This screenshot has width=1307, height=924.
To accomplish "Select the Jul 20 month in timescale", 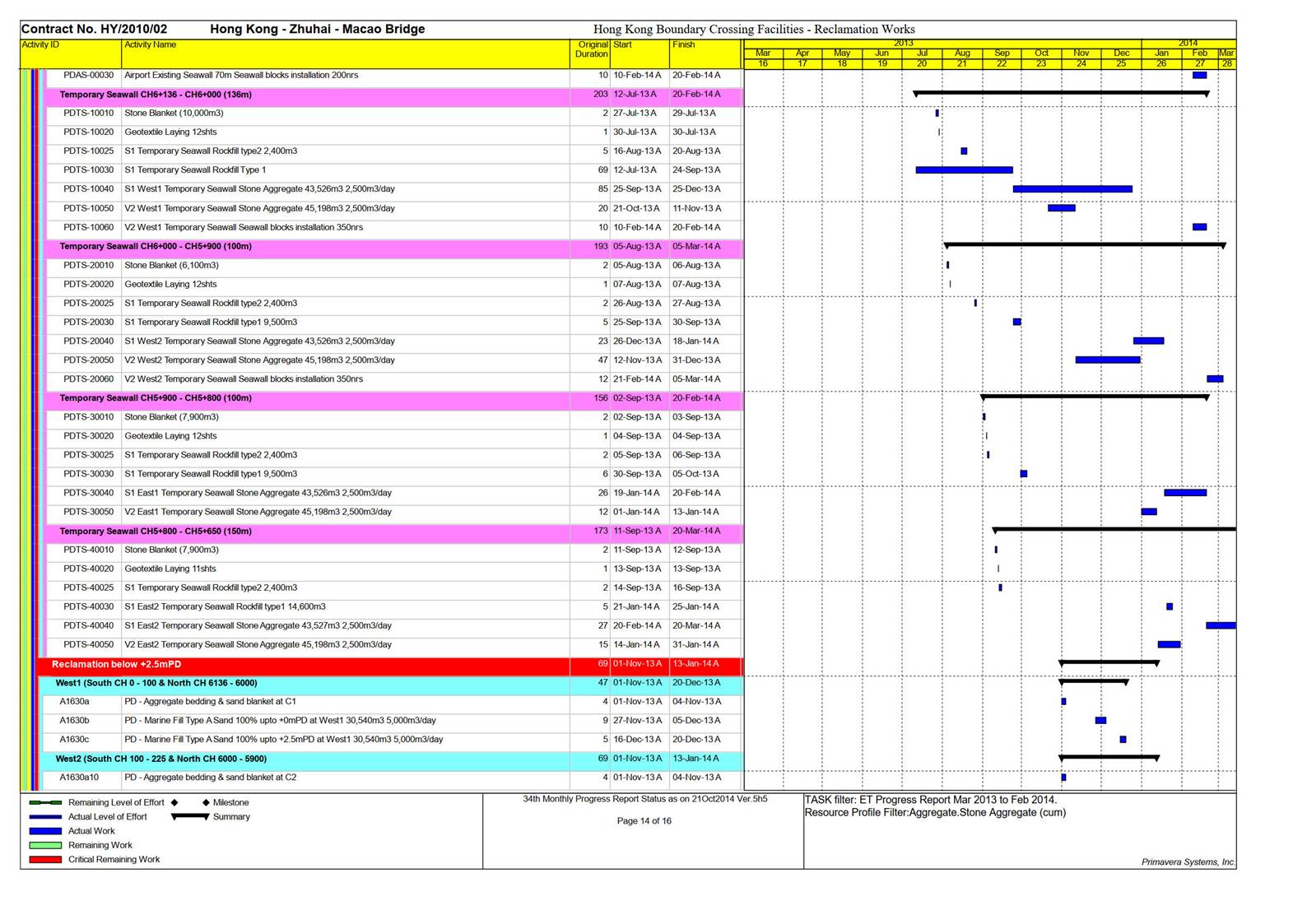I will 922,58.
